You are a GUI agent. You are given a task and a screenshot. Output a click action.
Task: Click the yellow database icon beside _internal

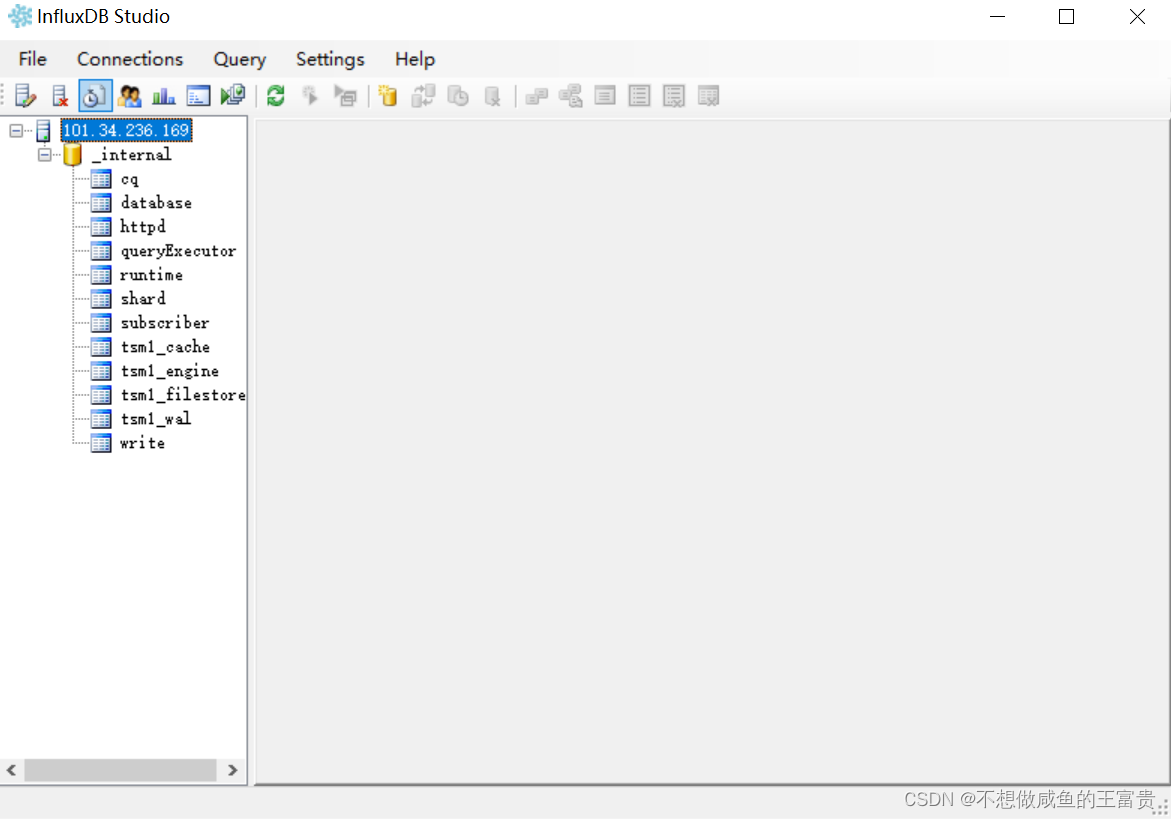click(x=72, y=155)
